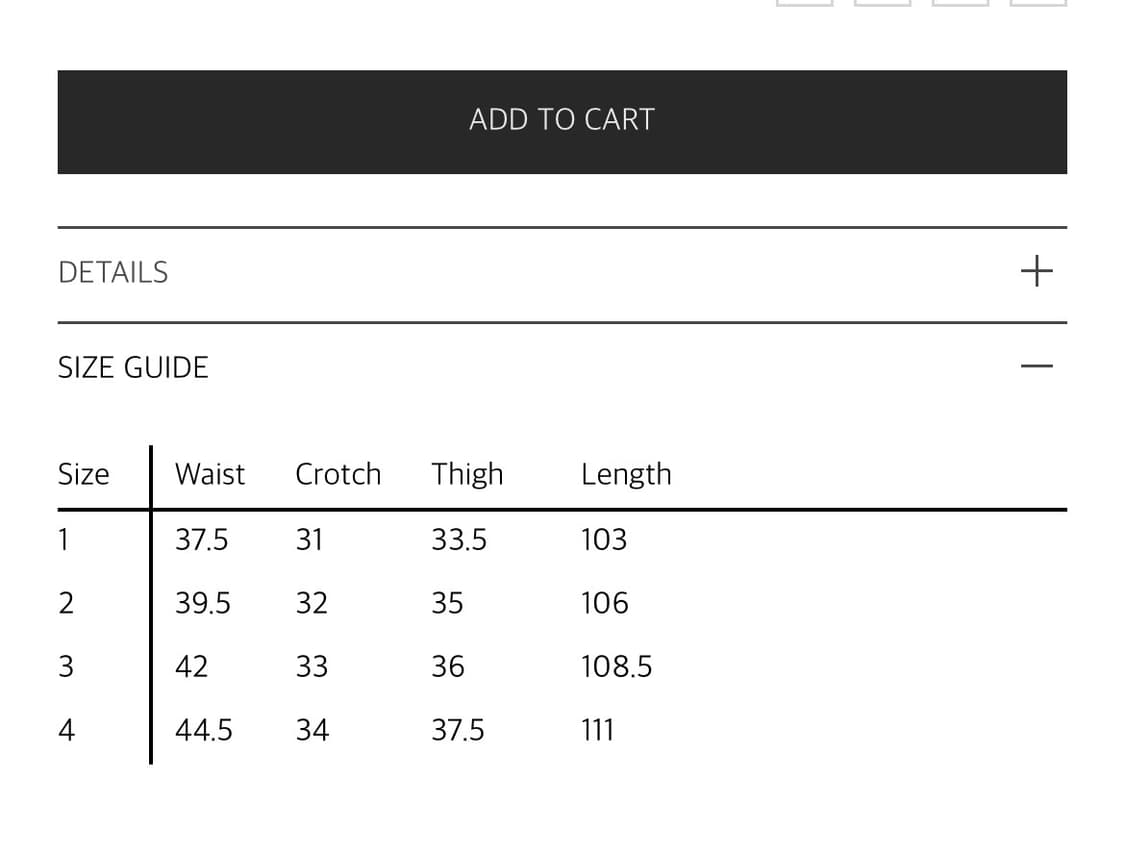
Task: Select length value 111 for size 4
Action: pos(597,730)
